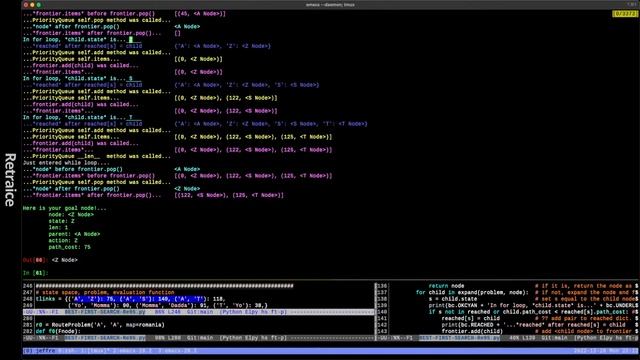Click line 281 'r0 = RouteProblem' code
The height and width of the screenshot is (360, 640).
coord(100,325)
